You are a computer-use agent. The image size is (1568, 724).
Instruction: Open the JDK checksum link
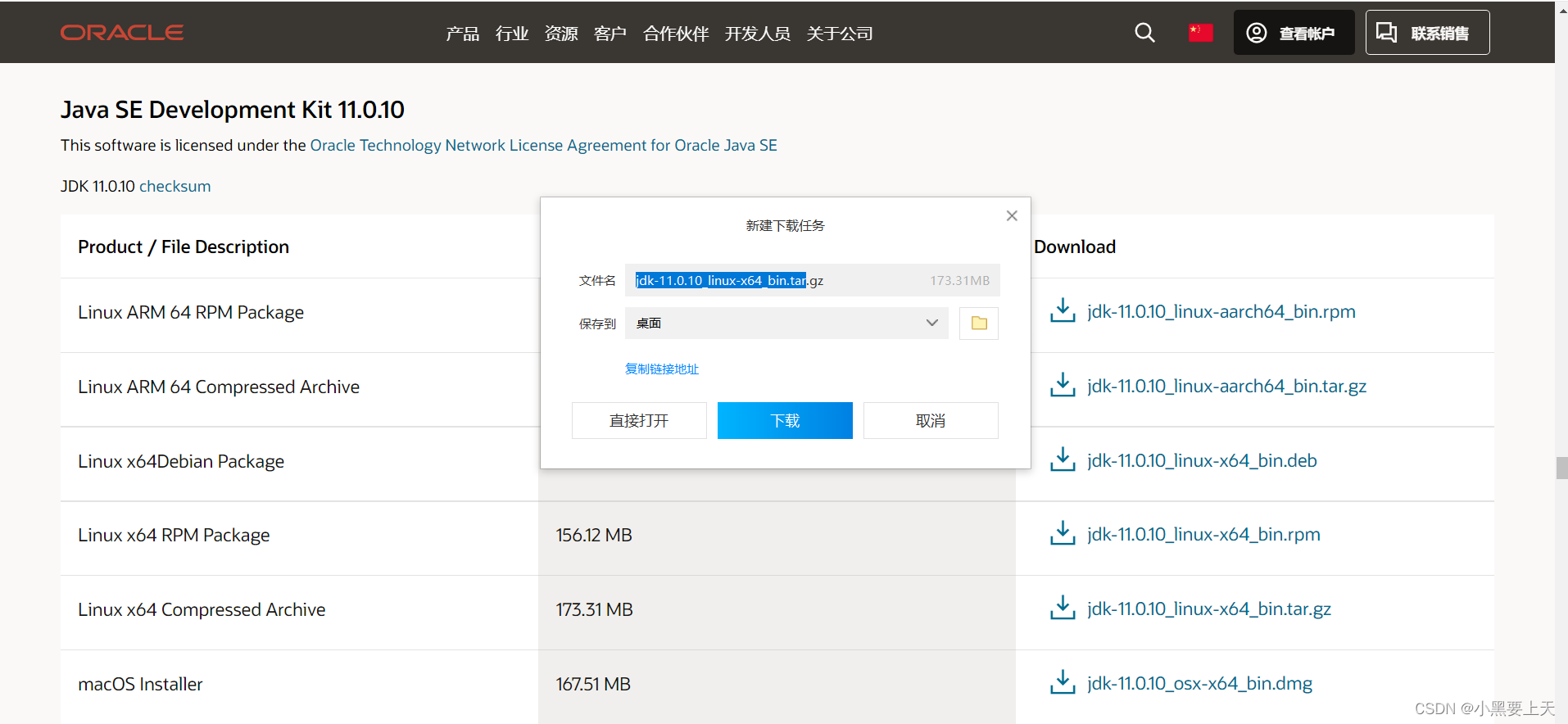[175, 186]
